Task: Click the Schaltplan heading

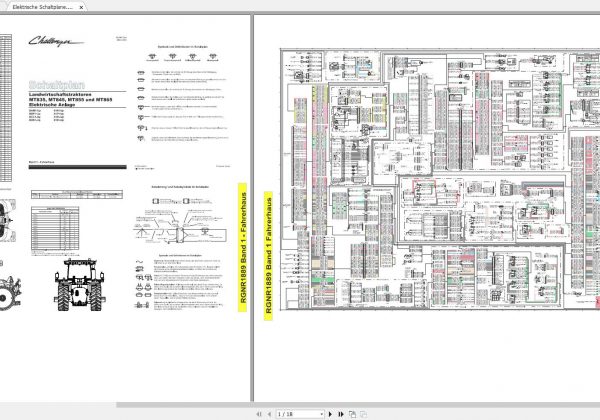Action: pyautogui.click(x=57, y=85)
